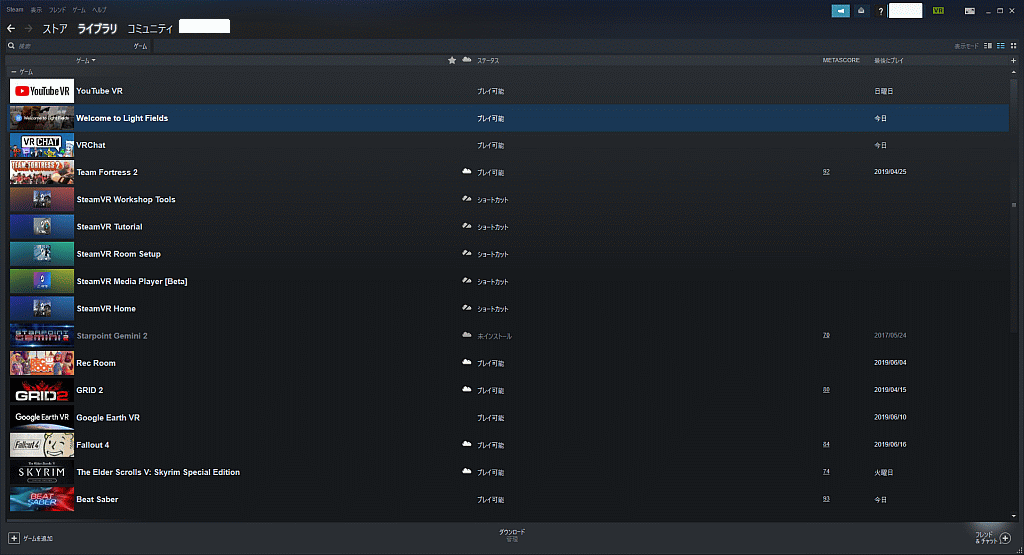Switch to list view mode icon
Screen dimensions: 1024x555
coord(1000,46)
